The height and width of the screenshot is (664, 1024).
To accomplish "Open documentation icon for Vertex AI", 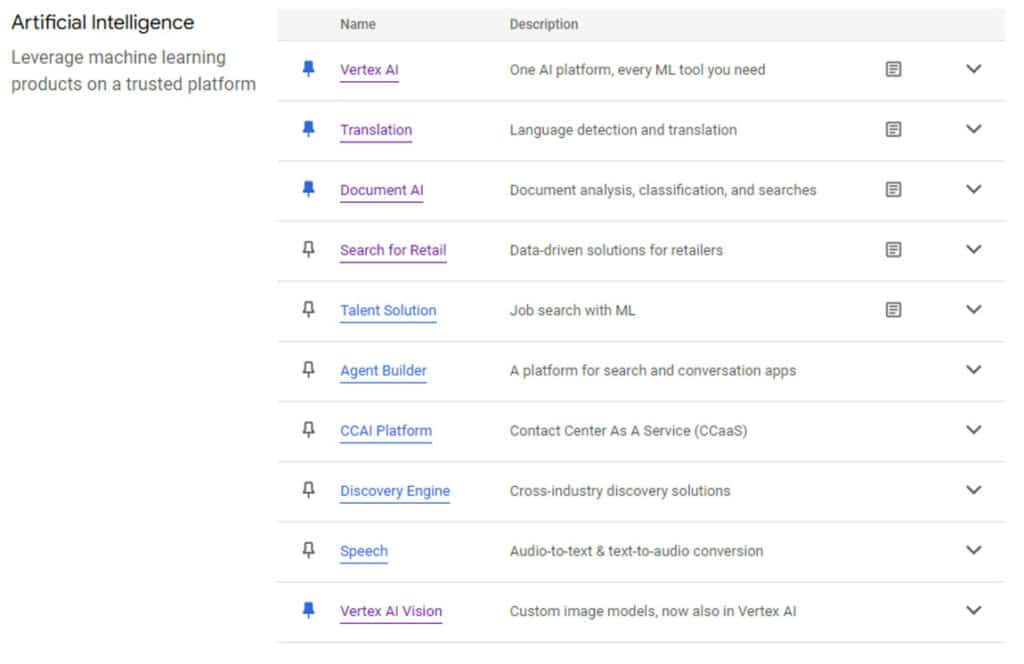I will [x=893, y=69].
